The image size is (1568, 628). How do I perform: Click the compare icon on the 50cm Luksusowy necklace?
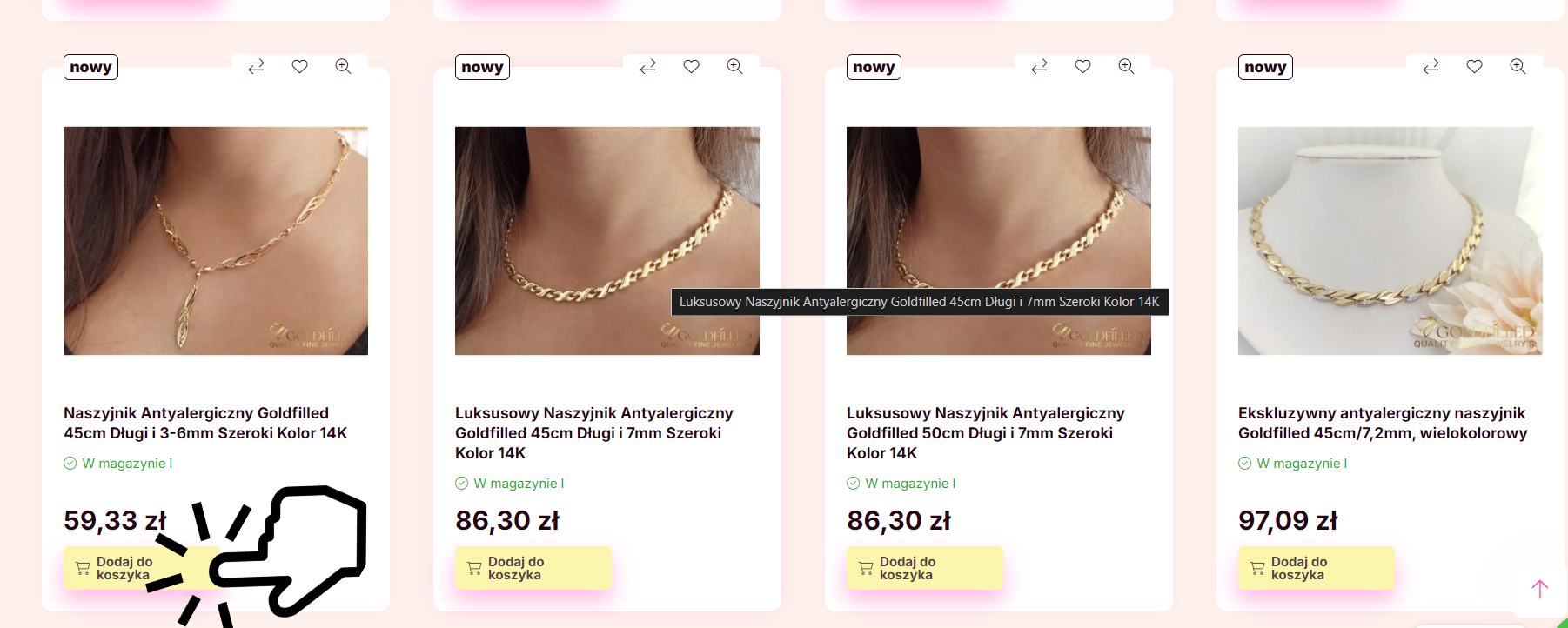coord(1039,67)
